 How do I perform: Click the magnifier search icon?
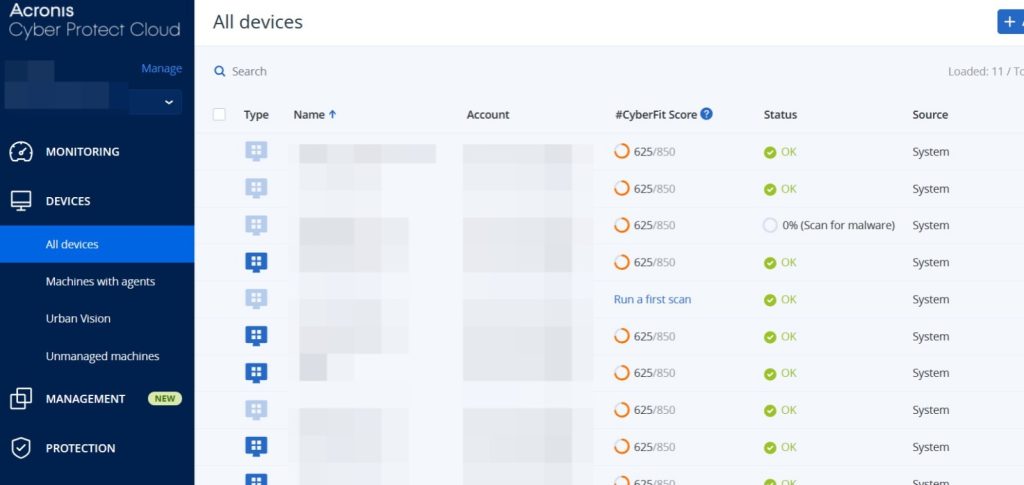point(219,71)
